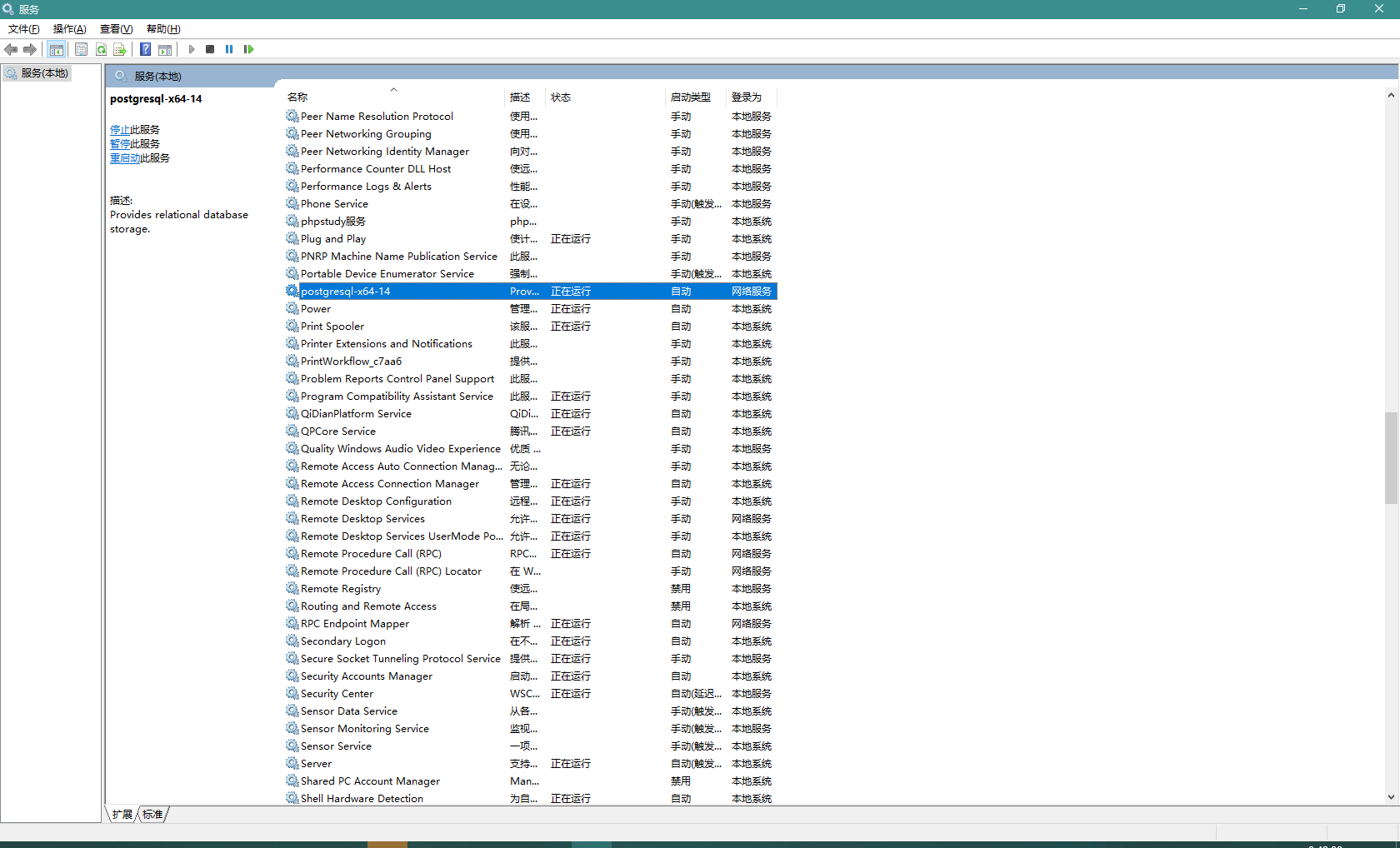
Task: Click the 重启动 link to restart service
Action: (125, 158)
